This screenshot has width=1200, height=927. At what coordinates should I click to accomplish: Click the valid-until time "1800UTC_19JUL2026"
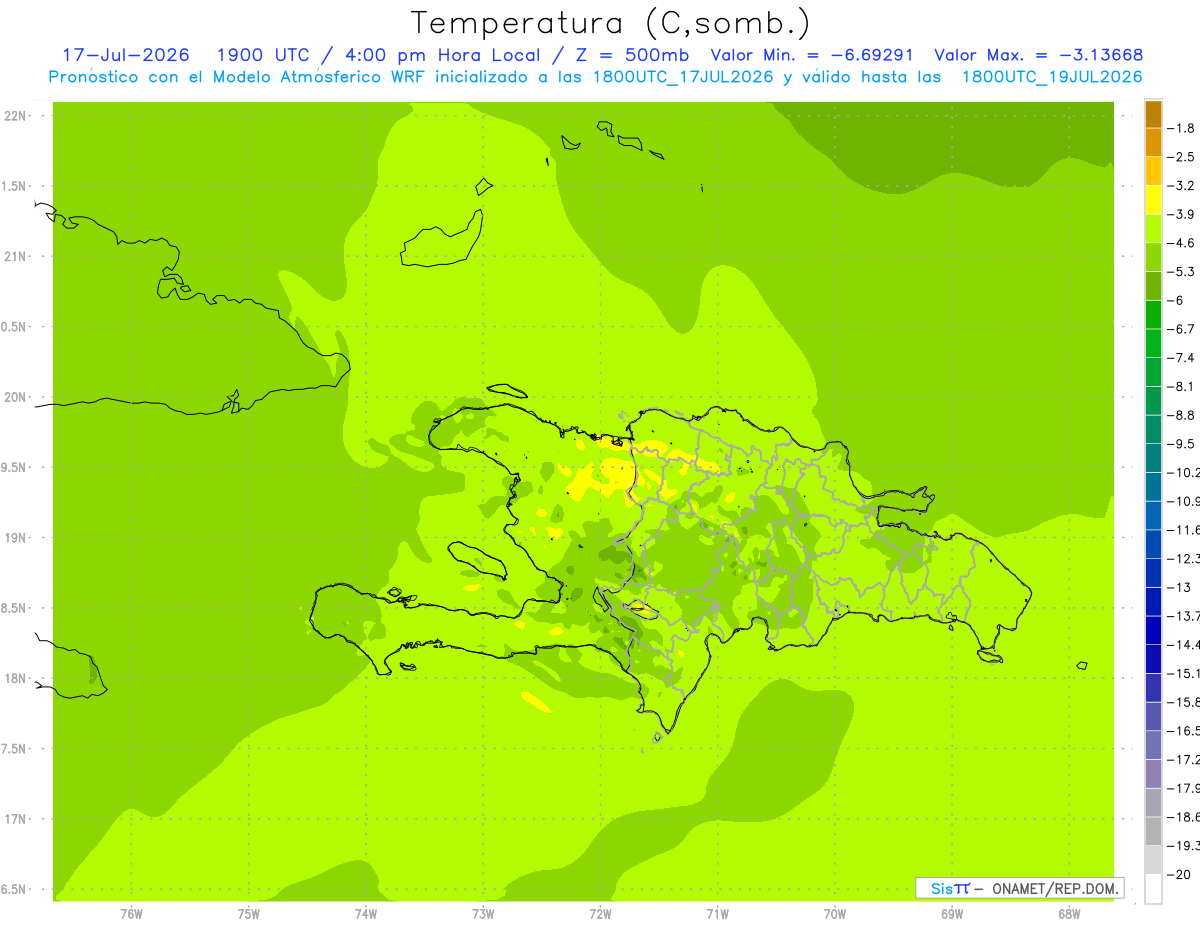(x=1052, y=77)
